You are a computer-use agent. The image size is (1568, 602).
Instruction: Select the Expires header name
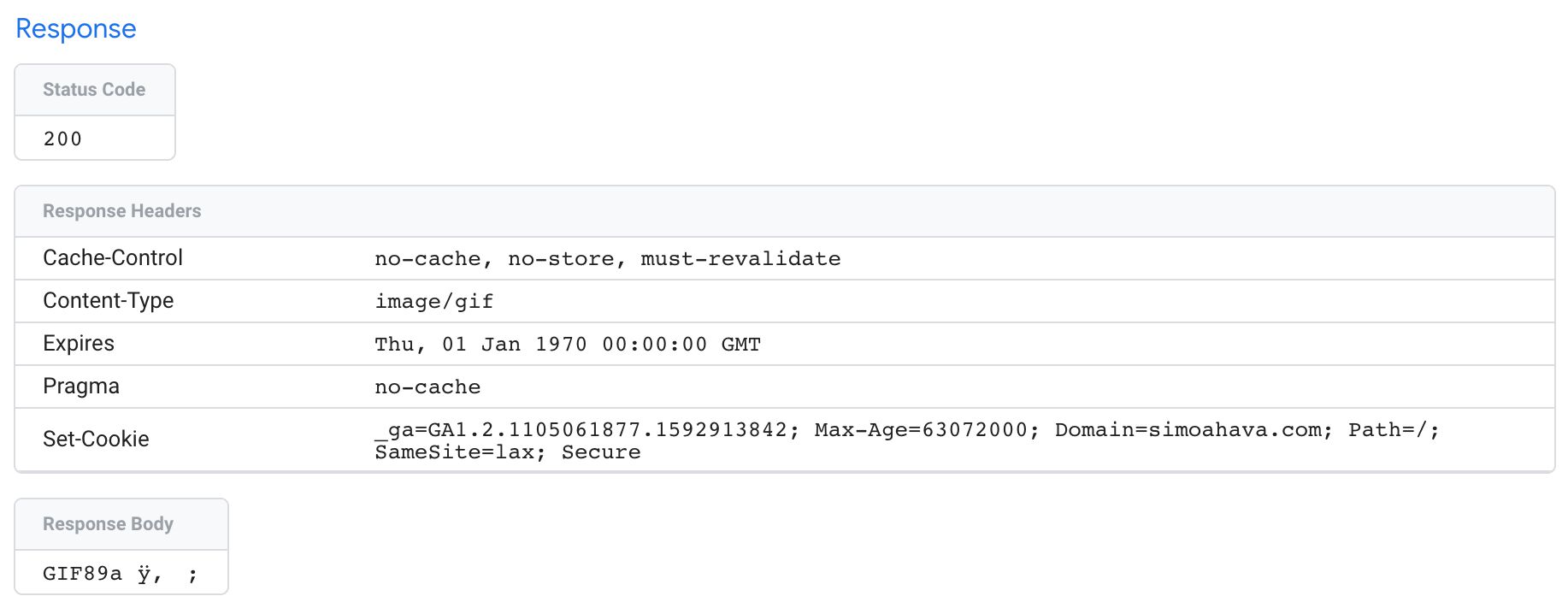79,343
